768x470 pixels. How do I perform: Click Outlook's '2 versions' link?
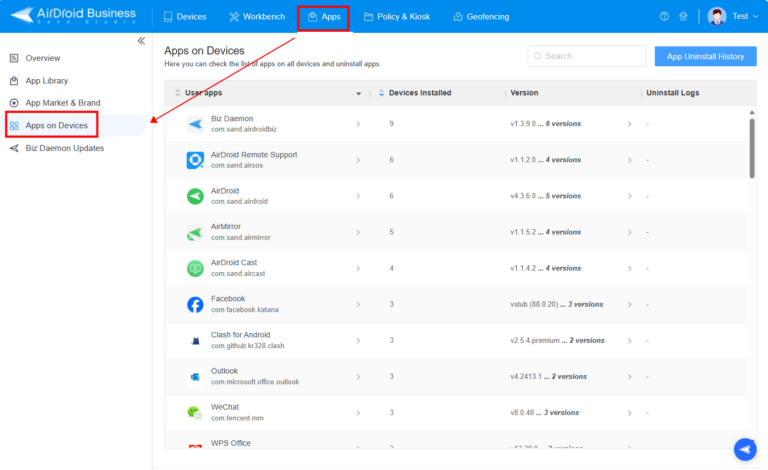click(x=569, y=376)
